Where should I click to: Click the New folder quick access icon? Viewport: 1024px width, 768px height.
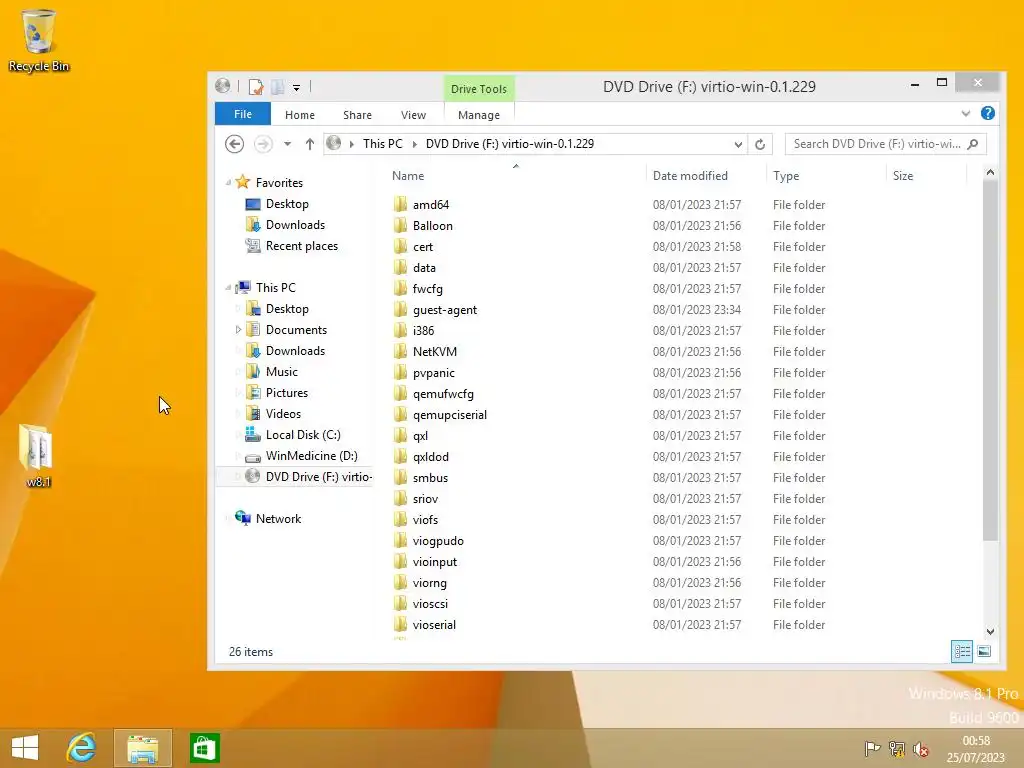coord(278,86)
